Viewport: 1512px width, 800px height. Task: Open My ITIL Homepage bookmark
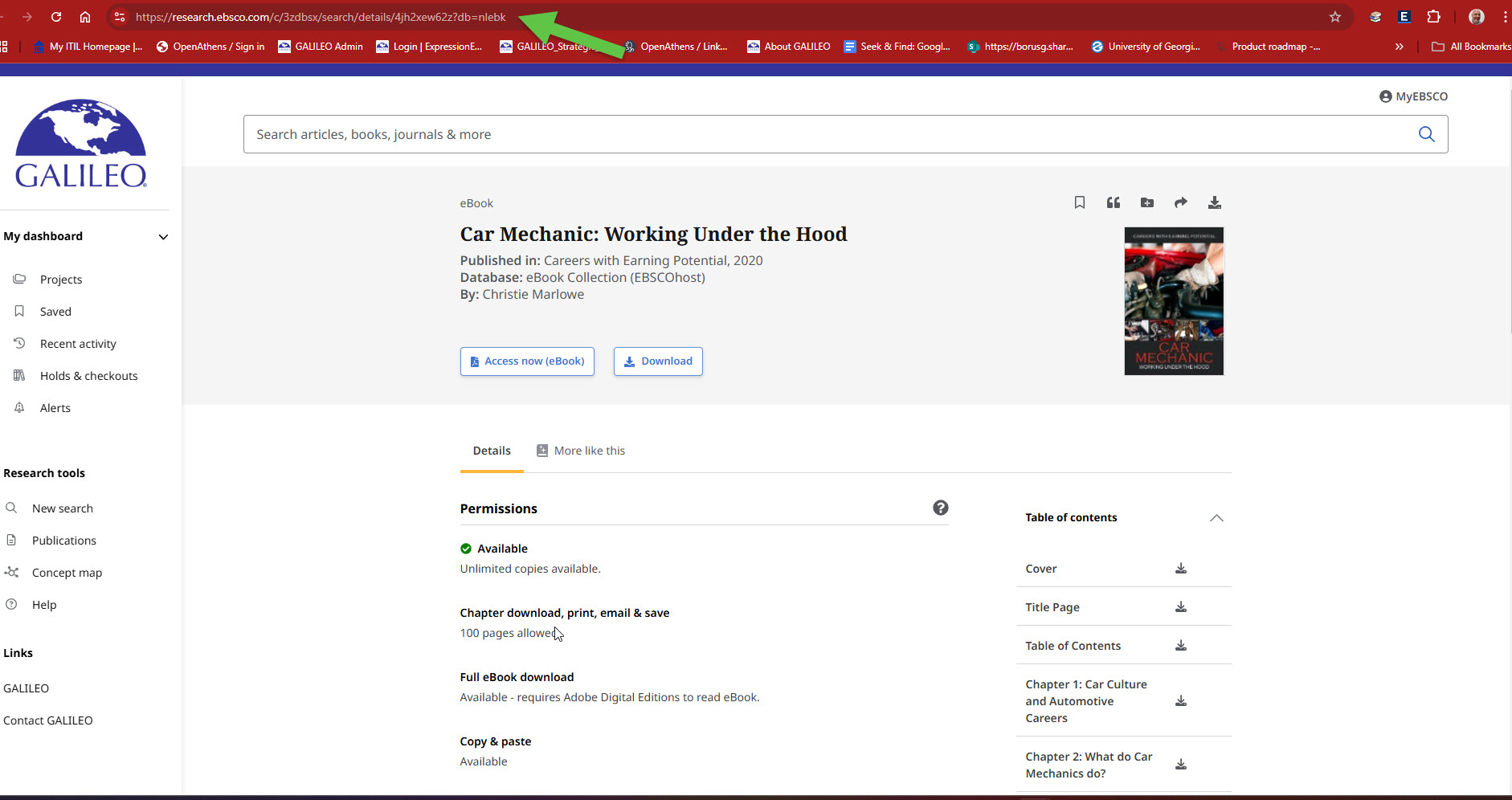click(x=88, y=47)
